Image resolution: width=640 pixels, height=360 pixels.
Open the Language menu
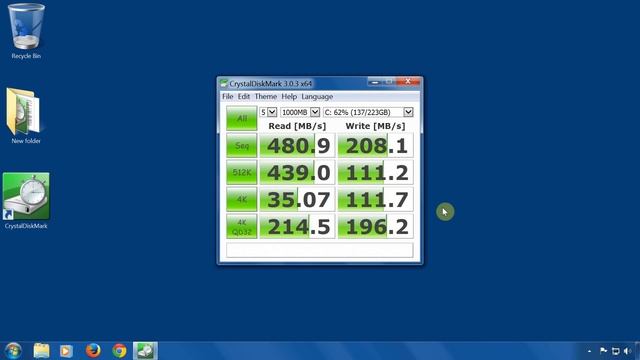pyautogui.click(x=317, y=97)
